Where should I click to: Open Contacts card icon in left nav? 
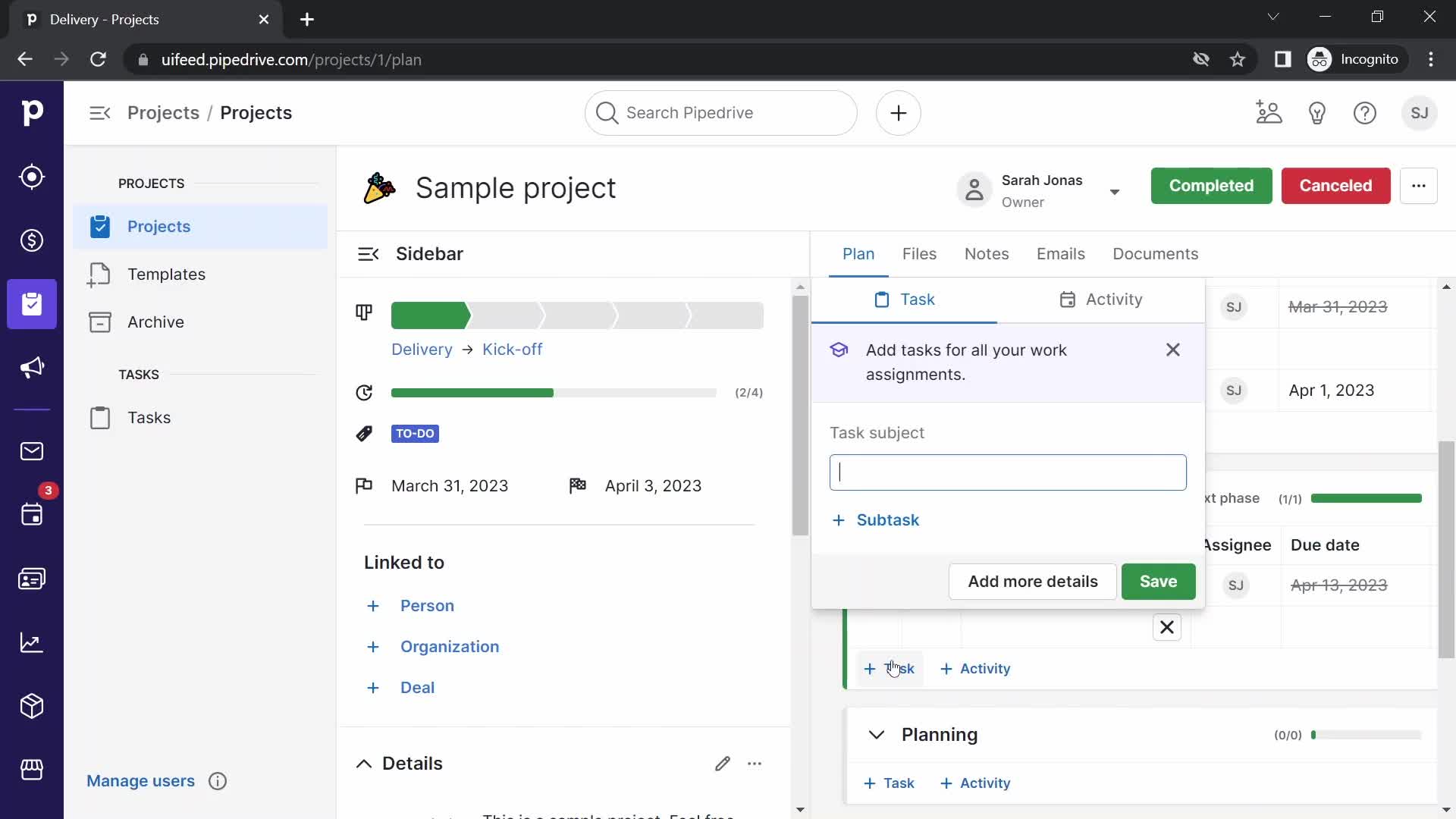(x=32, y=579)
